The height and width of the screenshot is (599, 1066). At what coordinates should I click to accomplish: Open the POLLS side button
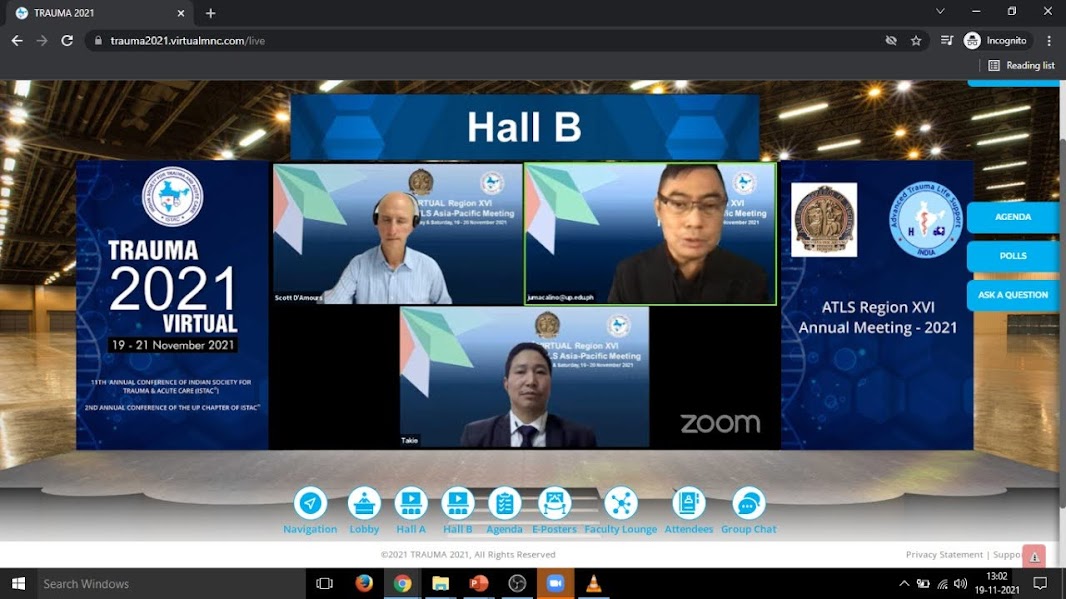pyautogui.click(x=1013, y=256)
